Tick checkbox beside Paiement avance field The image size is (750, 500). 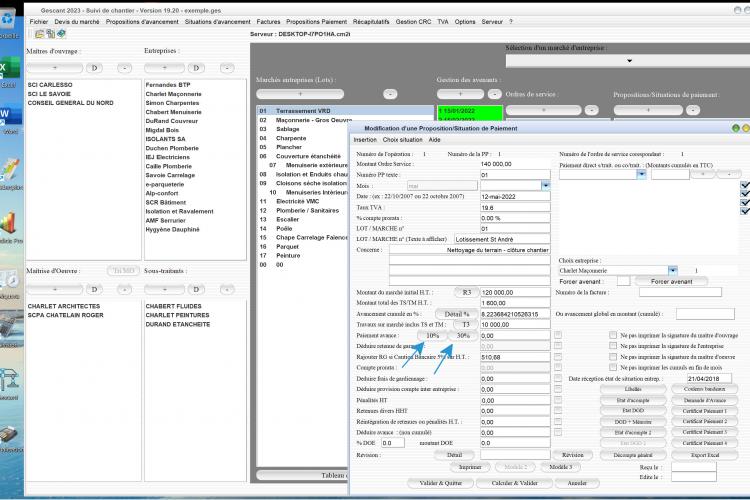coord(558,335)
